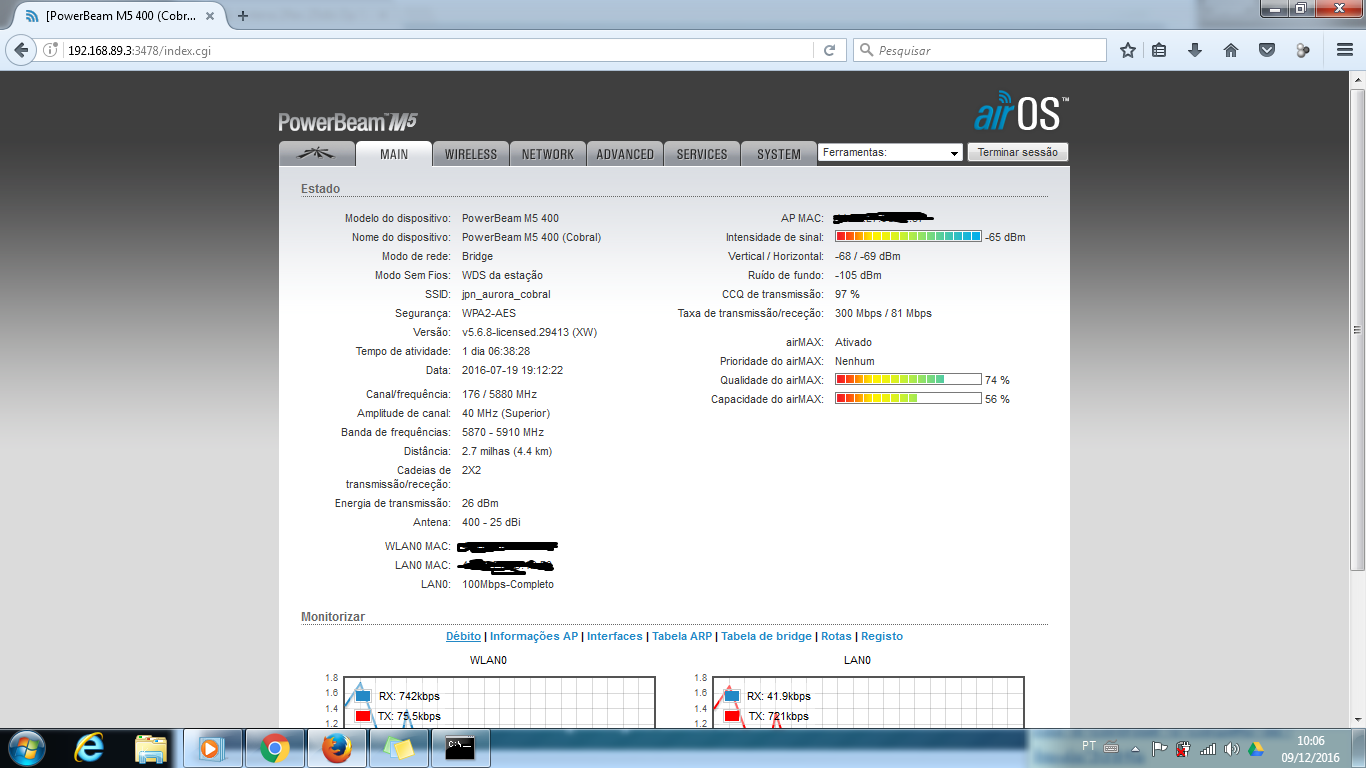Open the Ubiquiti logo tab
The height and width of the screenshot is (768, 1366).
coord(317,154)
